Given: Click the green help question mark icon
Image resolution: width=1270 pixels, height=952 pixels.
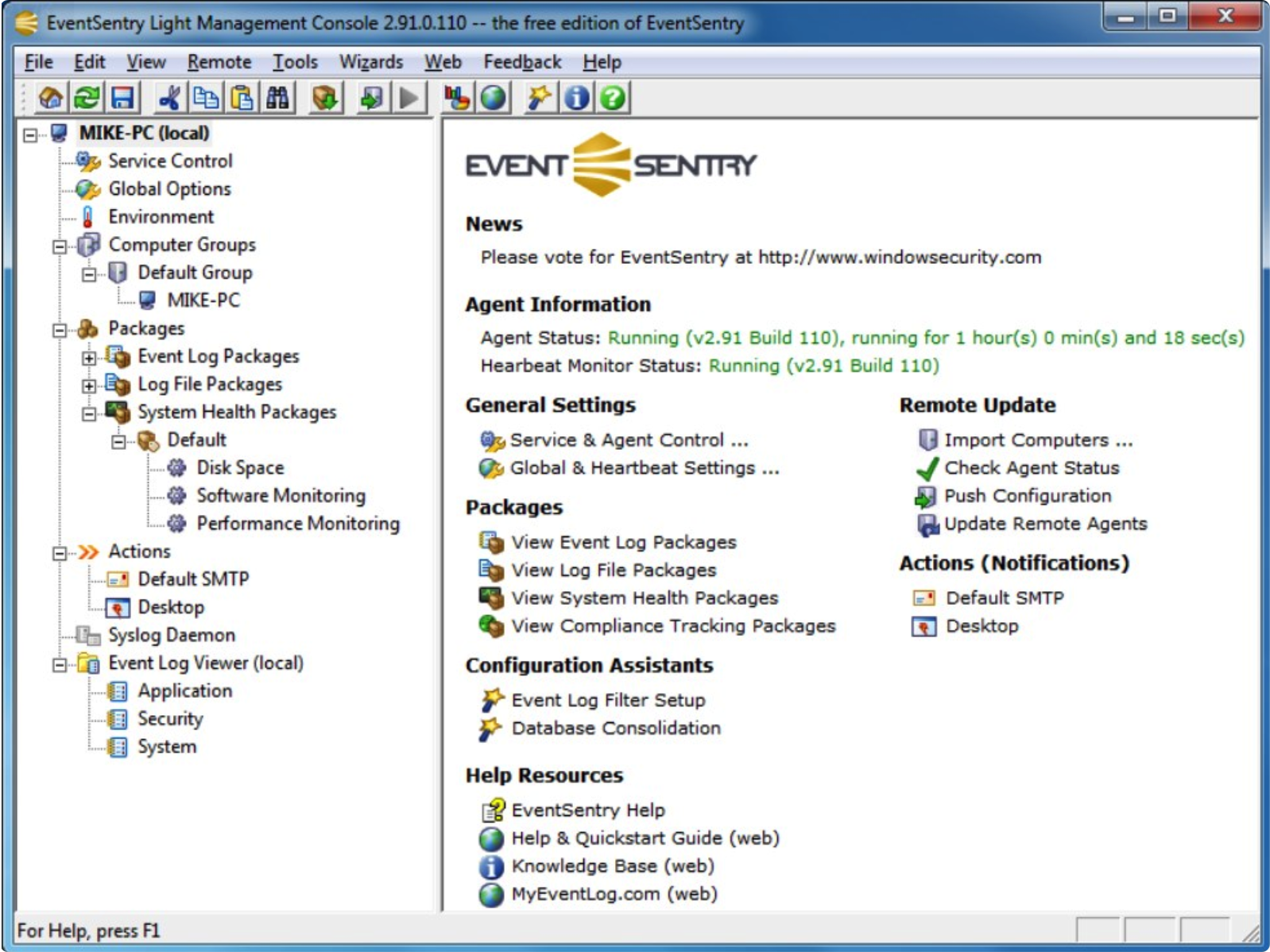Looking at the screenshot, I should click(x=613, y=98).
